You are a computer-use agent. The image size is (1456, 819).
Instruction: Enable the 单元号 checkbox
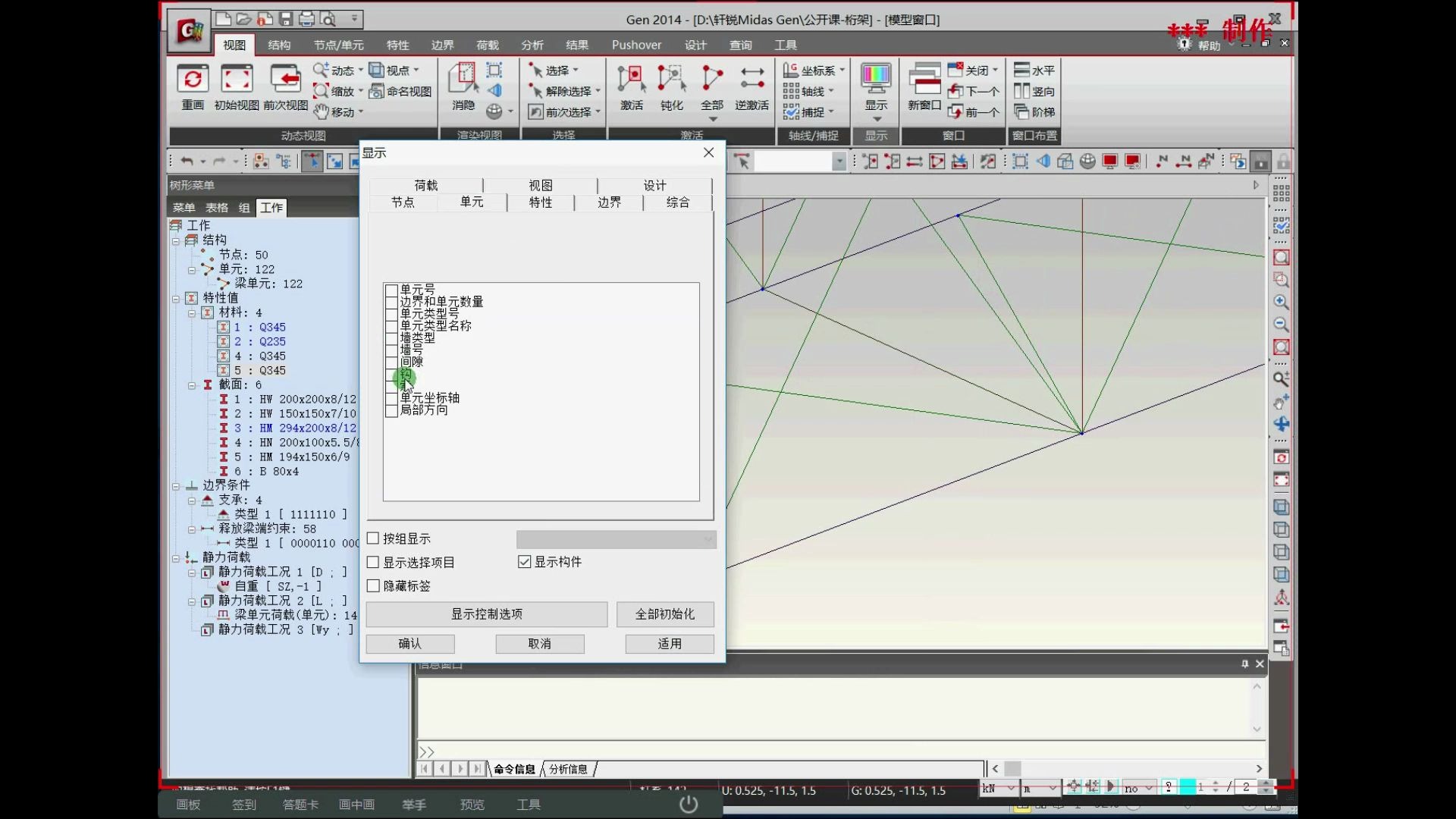391,289
